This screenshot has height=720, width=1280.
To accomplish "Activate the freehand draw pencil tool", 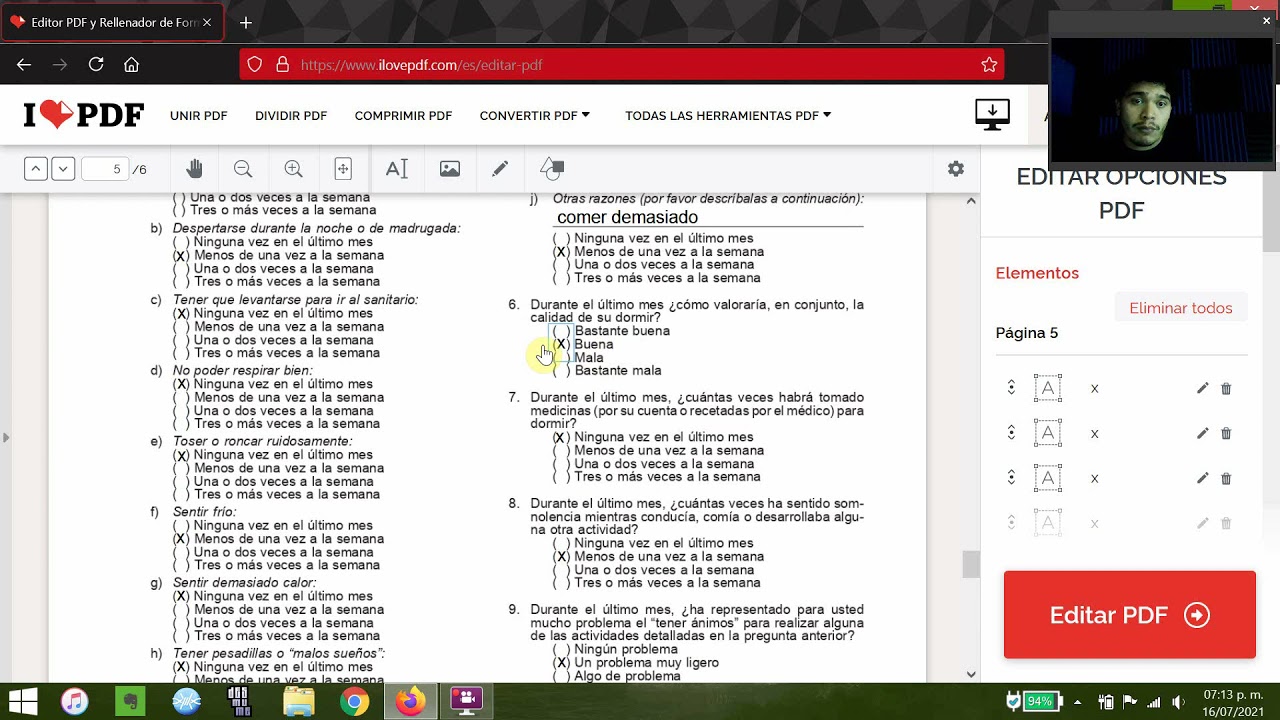I will tap(500, 169).
